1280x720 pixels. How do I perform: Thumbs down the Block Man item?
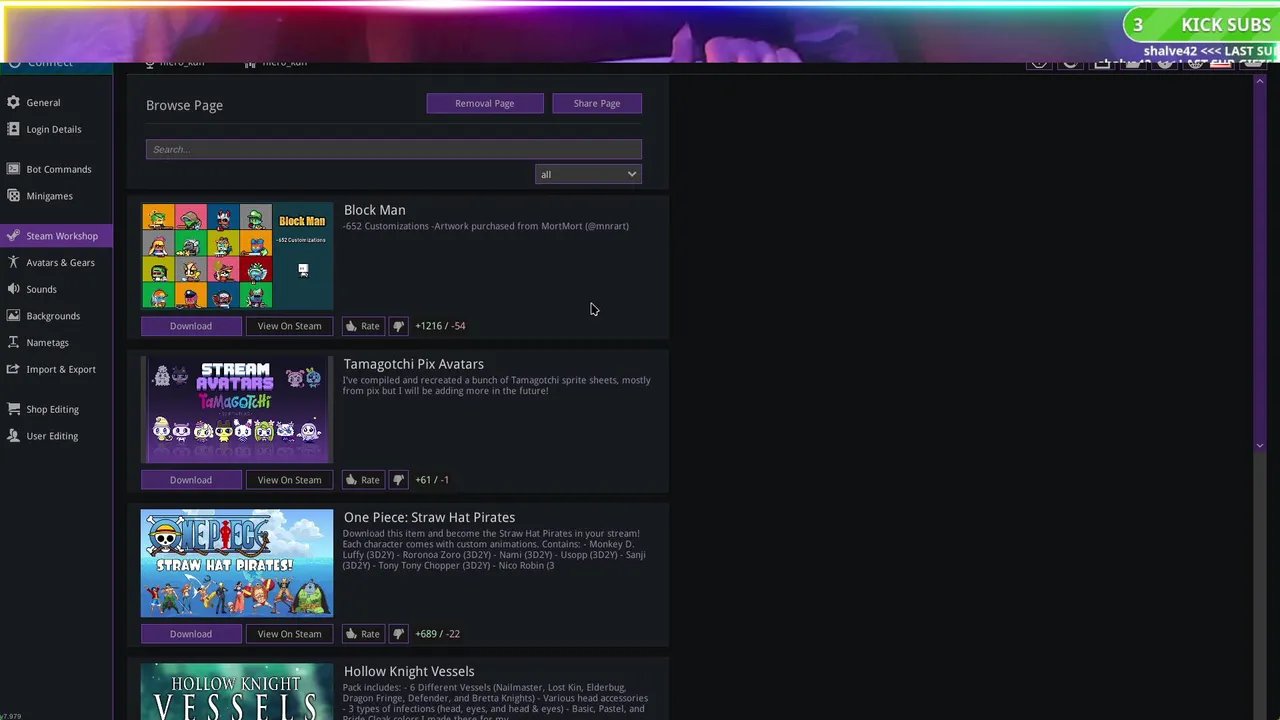(398, 326)
